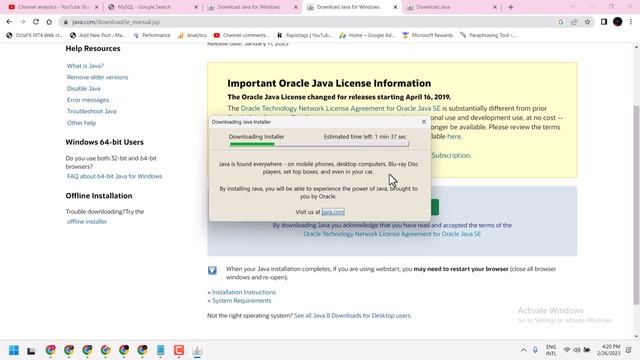Open Rapidtags YouTube bookmark

[304, 36]
